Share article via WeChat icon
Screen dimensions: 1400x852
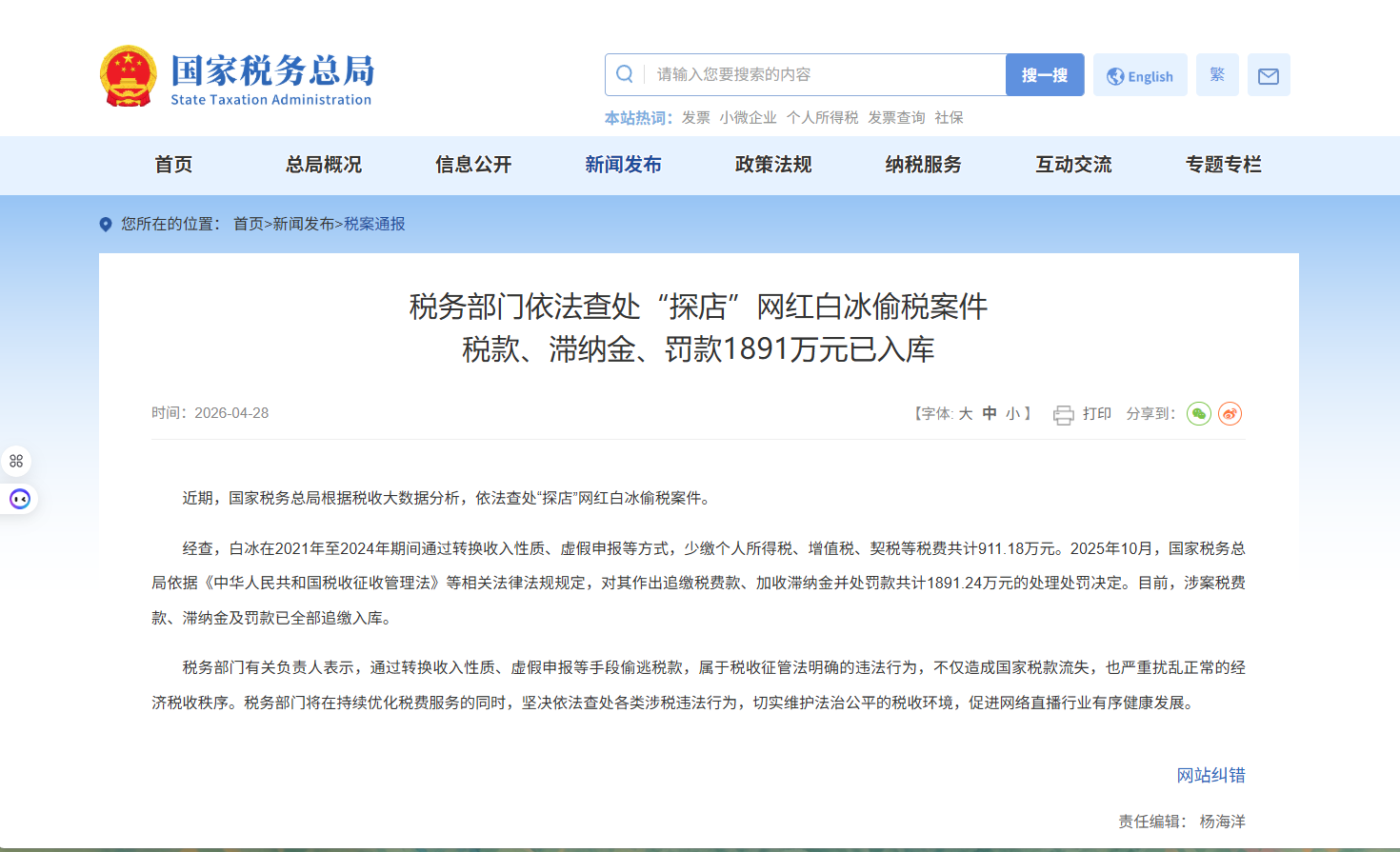[x=1198, y=414]
